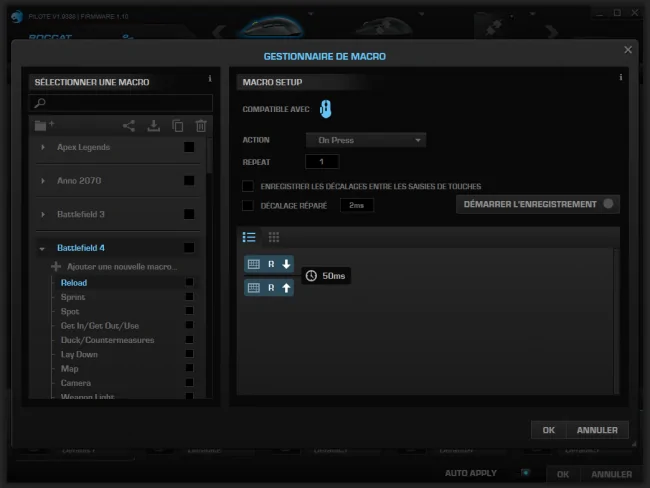Image resolution: width=650 pixels, height=488 pixels.
Task: Click the 50ms delay clock icon
Action: tap(311, 276)
